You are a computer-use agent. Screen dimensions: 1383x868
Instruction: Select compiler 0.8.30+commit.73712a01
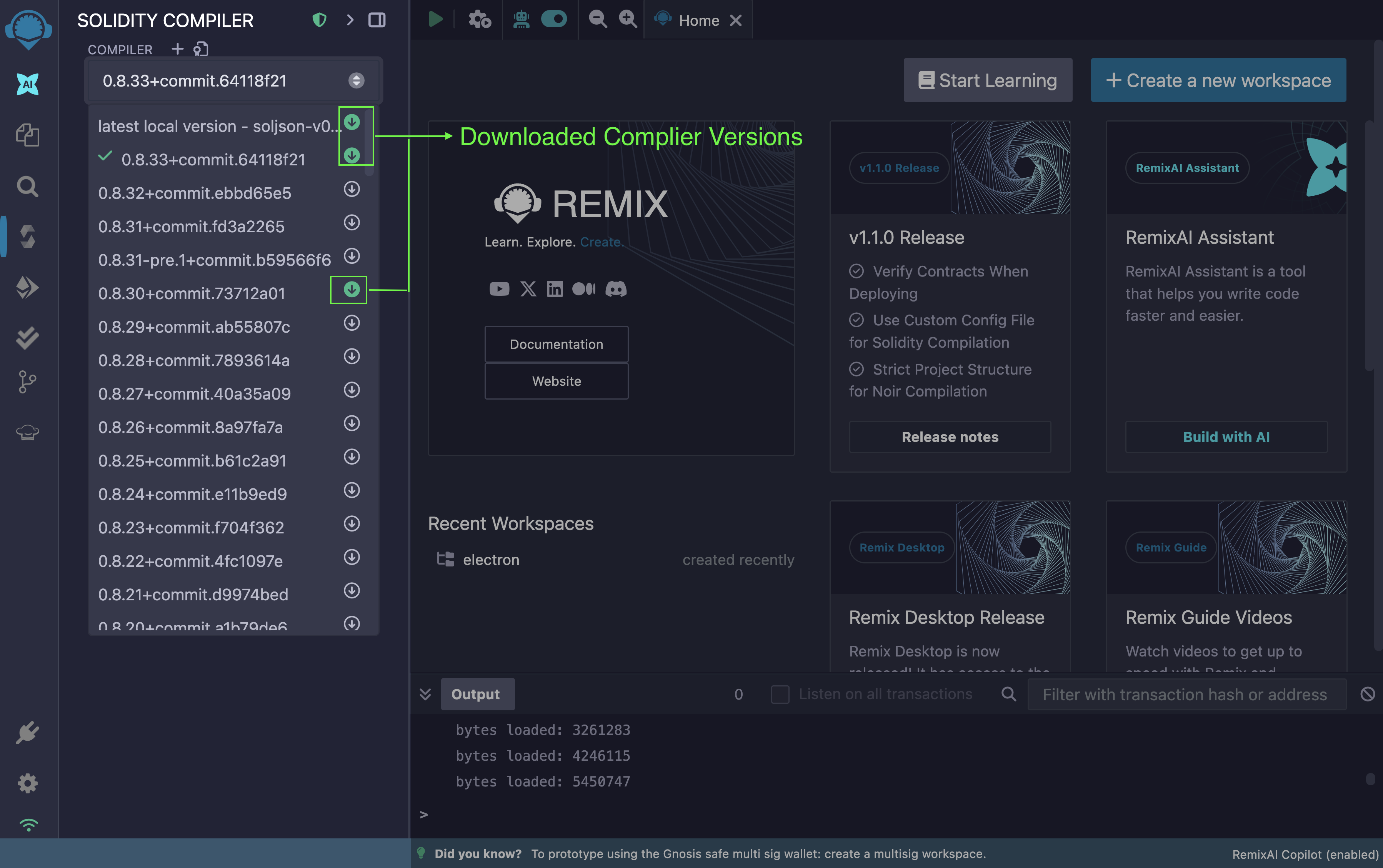coord(192,293)
